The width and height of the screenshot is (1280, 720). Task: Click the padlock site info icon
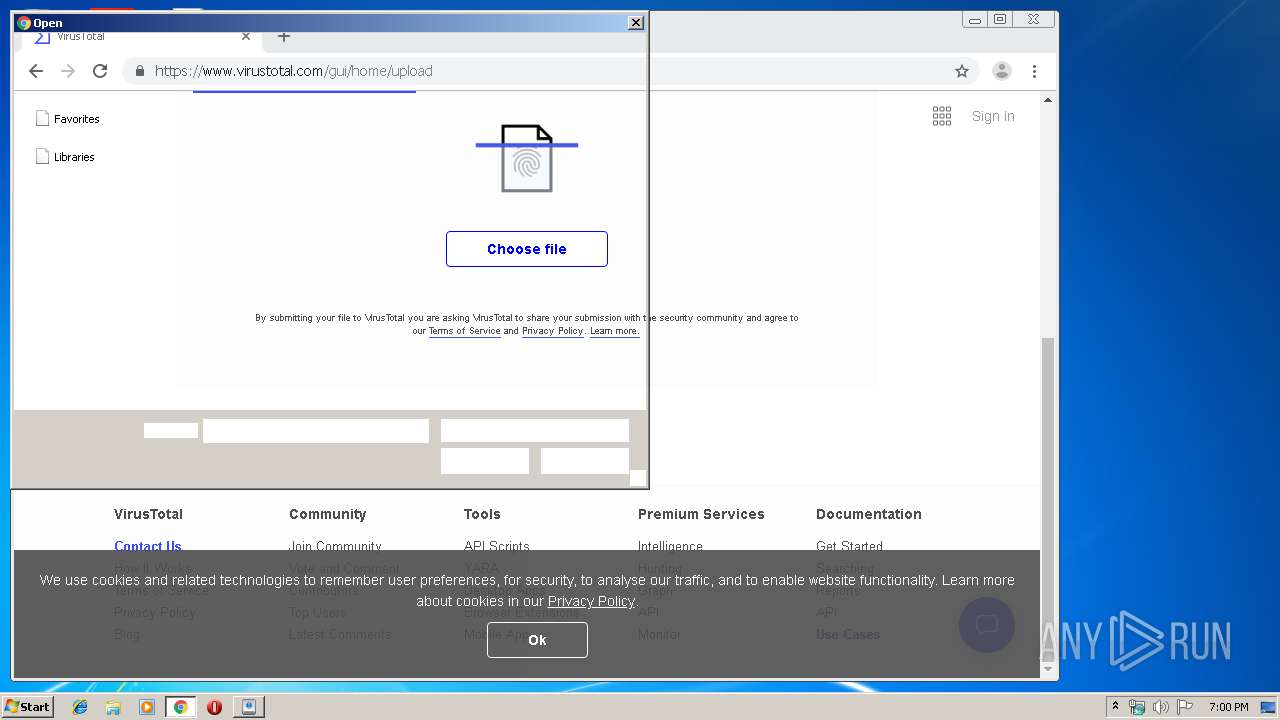pyautogui.click(x=139, y=71)
